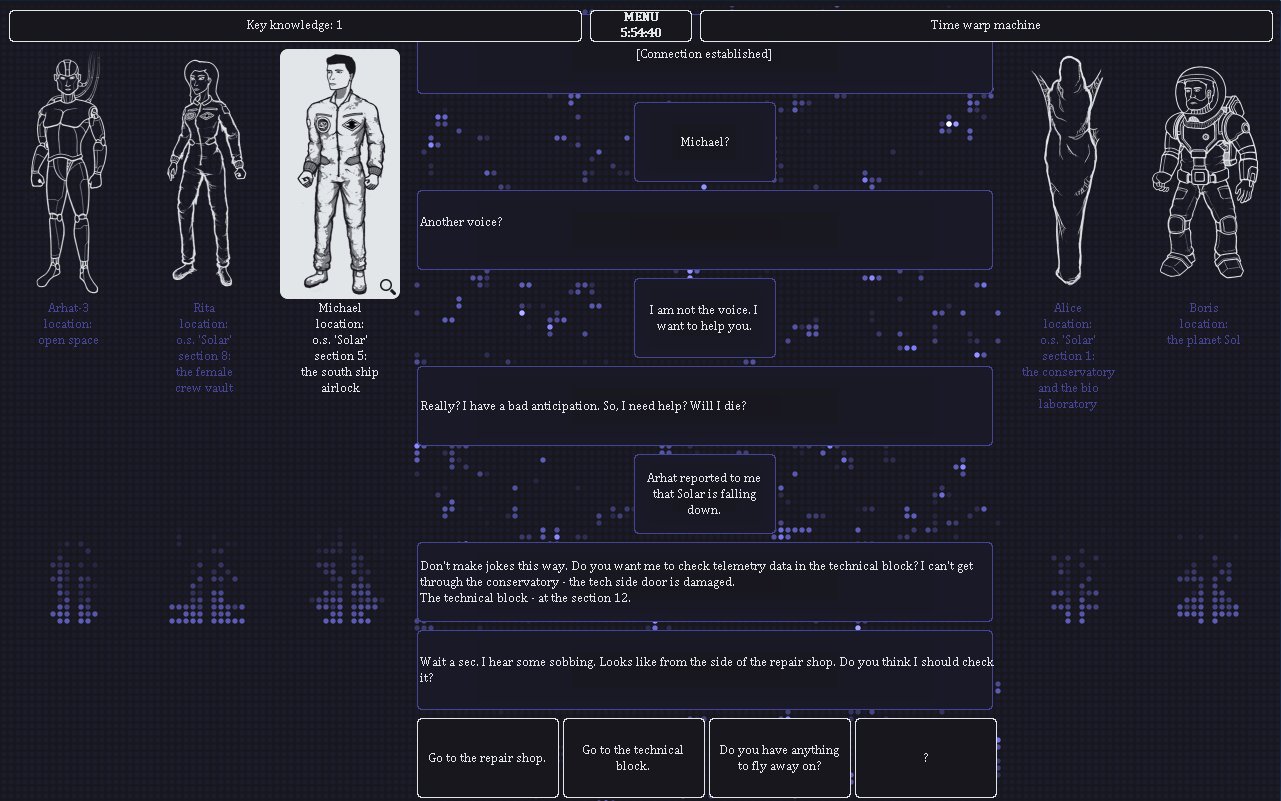Click the 'Arhat reported to me' message bubble
Viewport: 1281px width, 801px height.
point(704,494)
